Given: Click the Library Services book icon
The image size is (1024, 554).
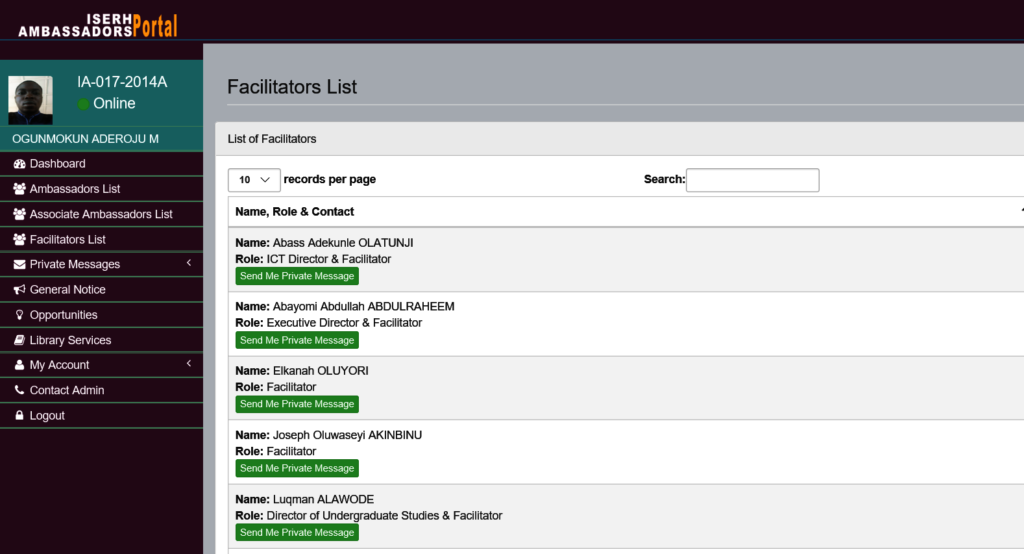Looking at the screenshot, I should tap(19, 340).
